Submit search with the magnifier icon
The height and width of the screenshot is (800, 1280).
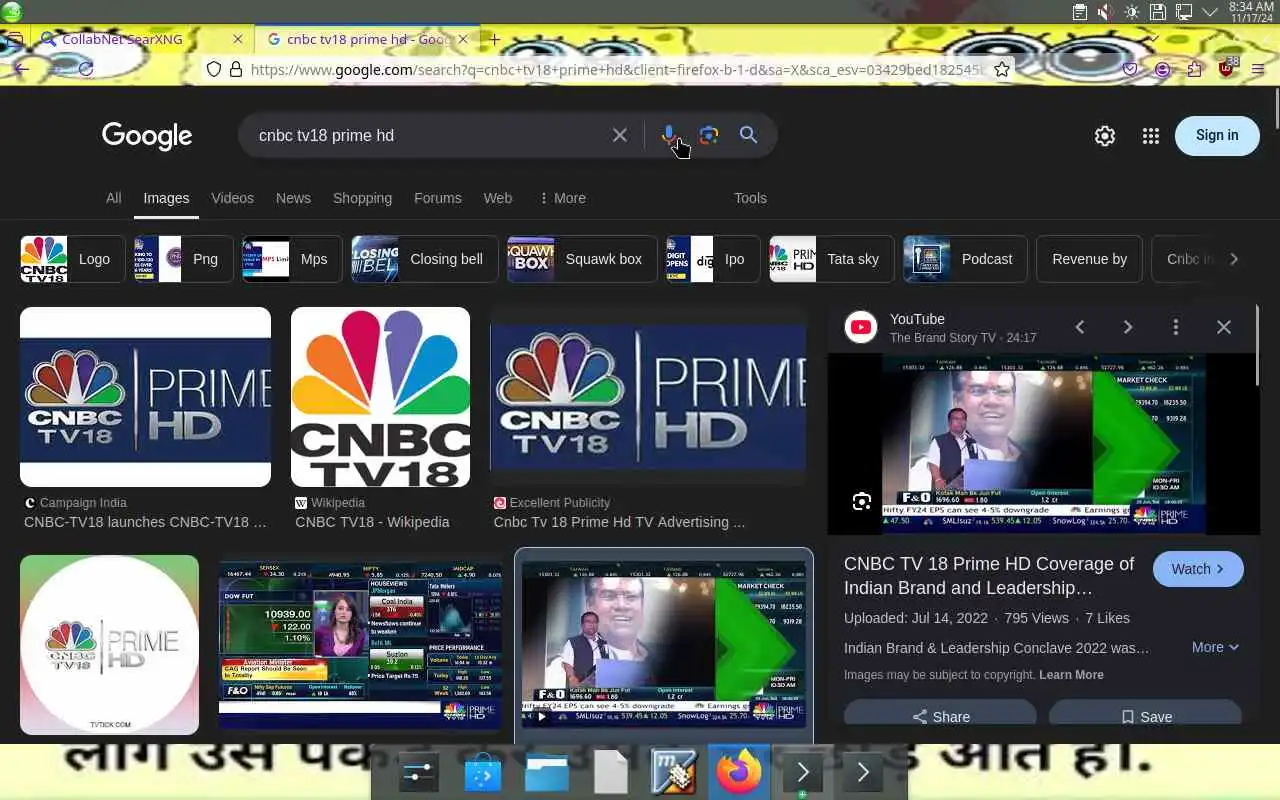[748, 135]
